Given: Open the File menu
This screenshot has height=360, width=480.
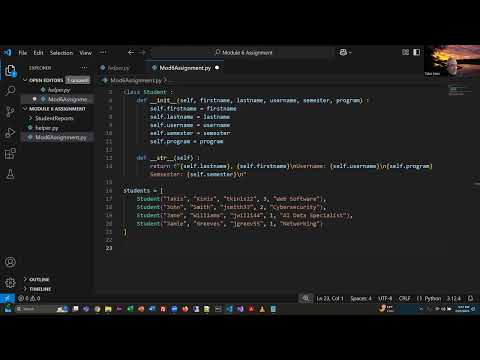Looking at the screenshot, I should [23, 53].
